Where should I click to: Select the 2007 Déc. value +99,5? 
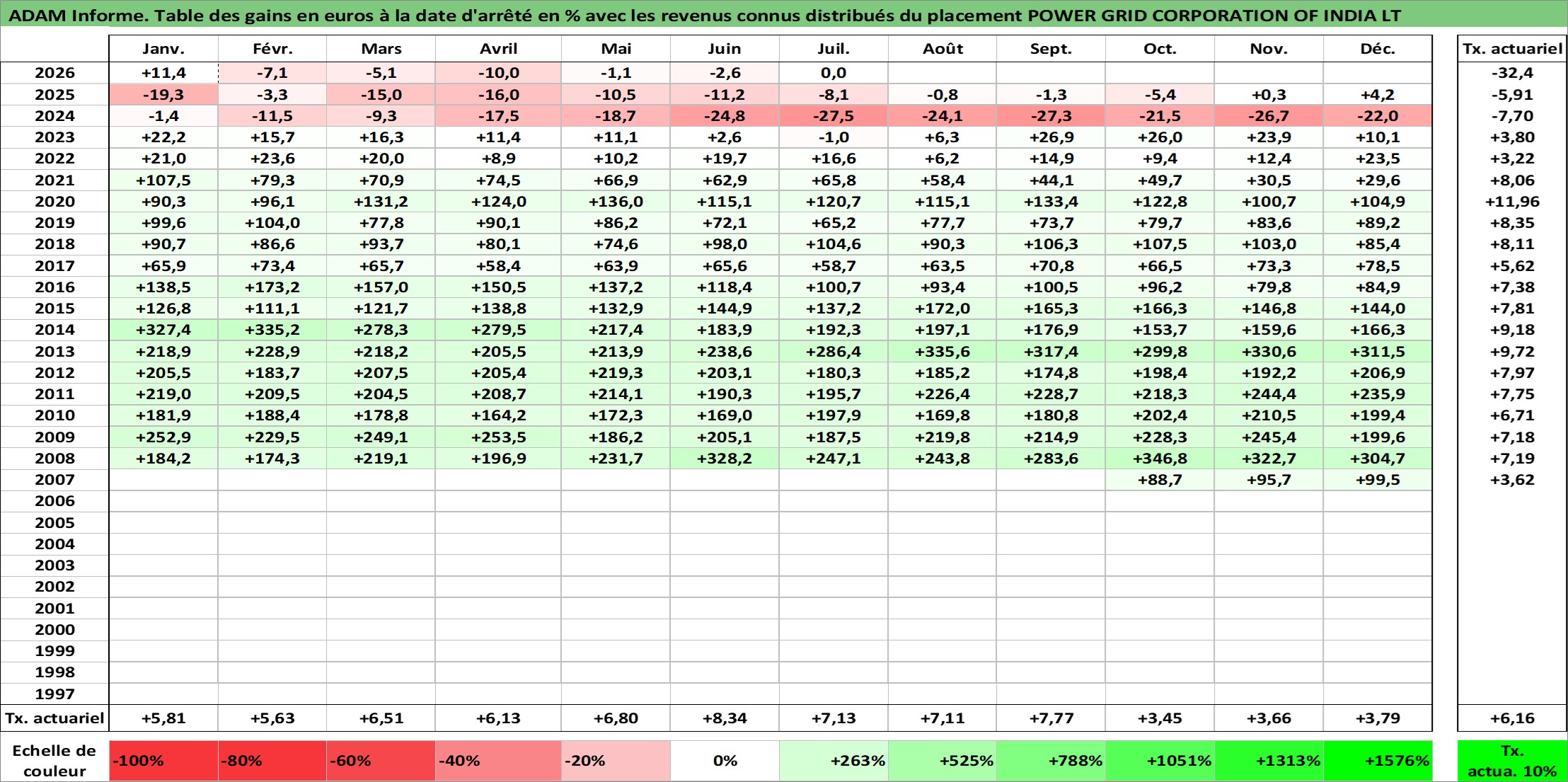click(x=1378, y=480)
